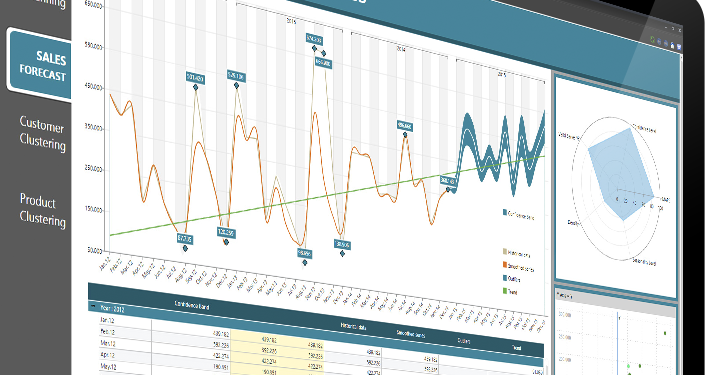Viewport: 705px width, 375px height.
Task: Sort by Historical data column header
Action: (353, 326)
